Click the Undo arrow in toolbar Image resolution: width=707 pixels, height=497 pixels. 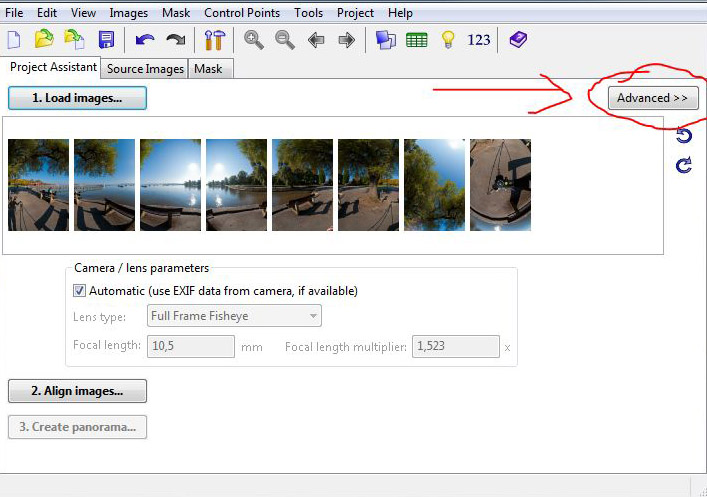(x=145, y=40)
